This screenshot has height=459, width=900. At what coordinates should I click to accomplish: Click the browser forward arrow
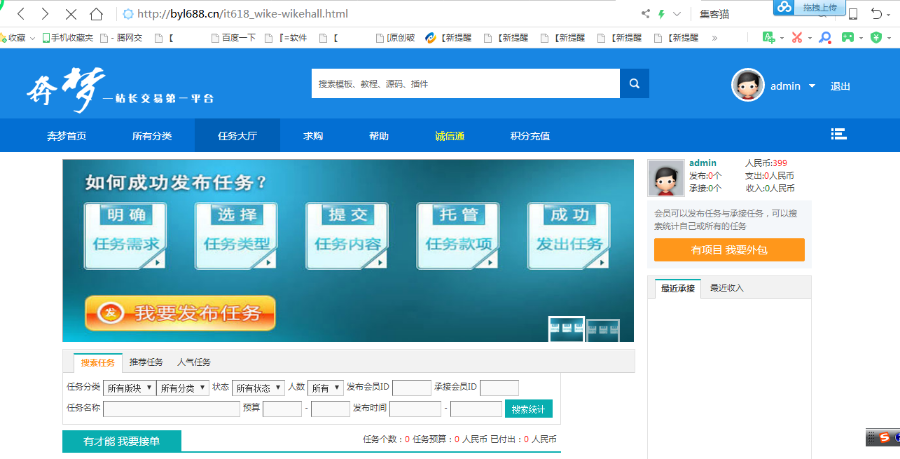click(x=45, y=14)
